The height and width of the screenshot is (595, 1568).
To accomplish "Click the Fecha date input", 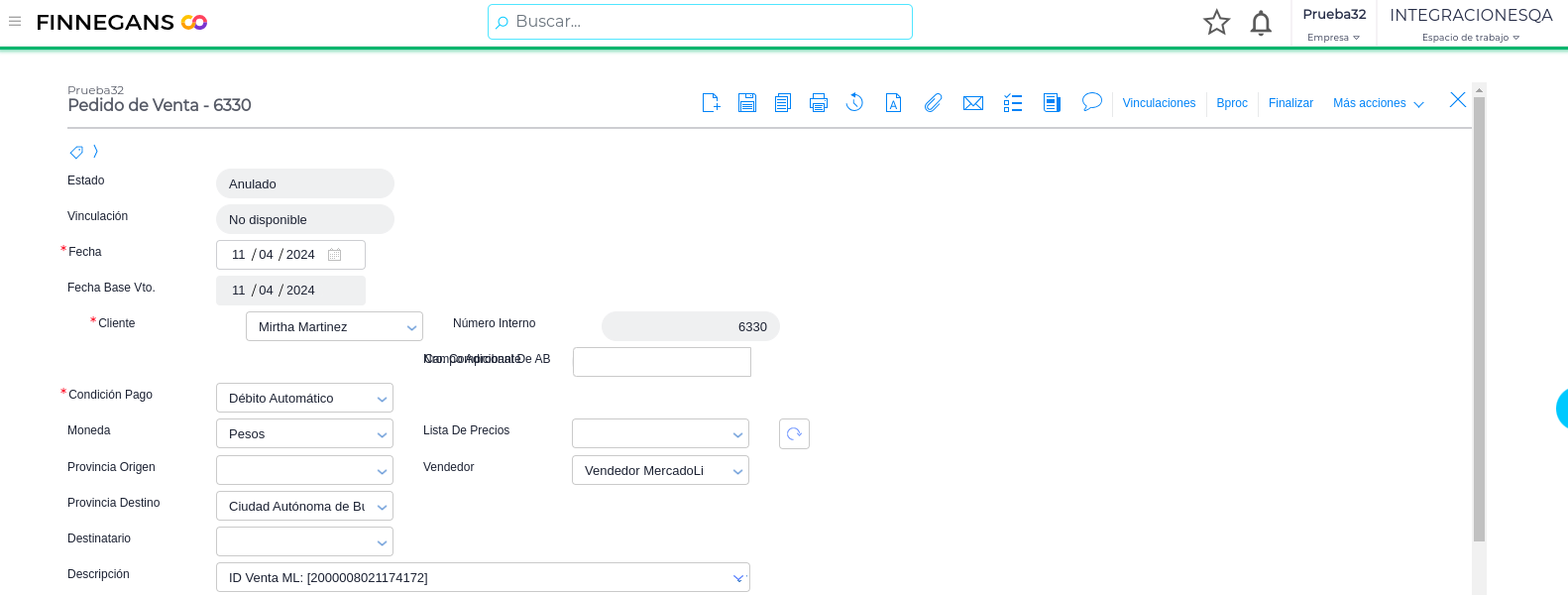I will pyautogui.click(x=290, y=255).
